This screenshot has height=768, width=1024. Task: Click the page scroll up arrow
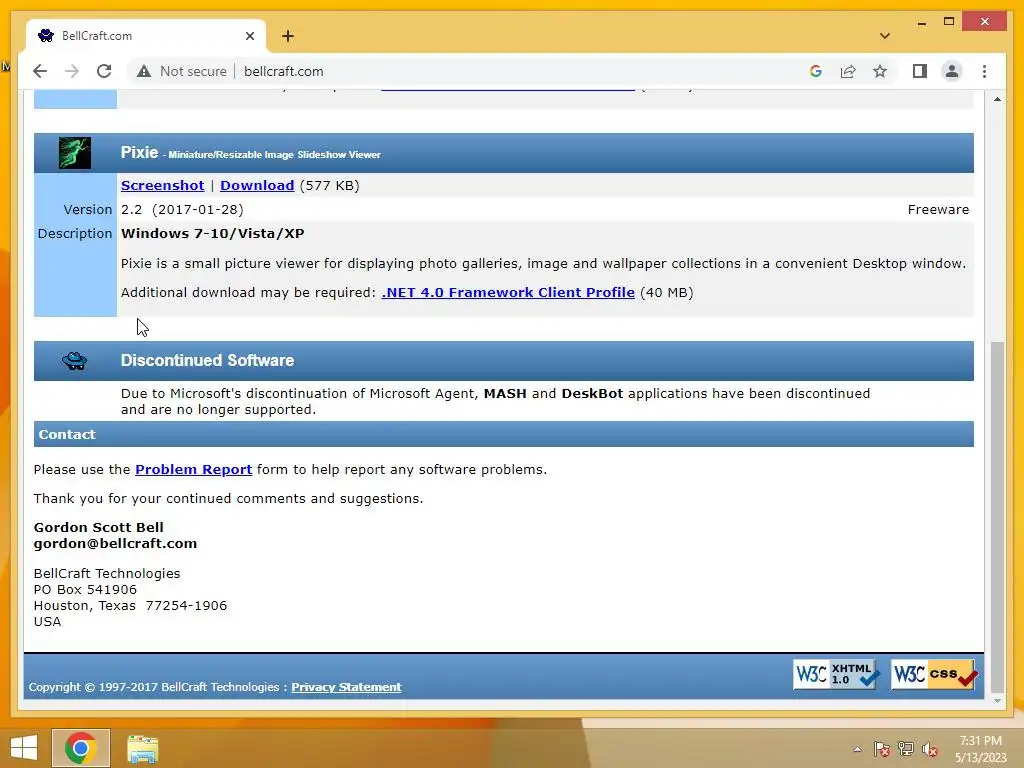click(997, 99)
